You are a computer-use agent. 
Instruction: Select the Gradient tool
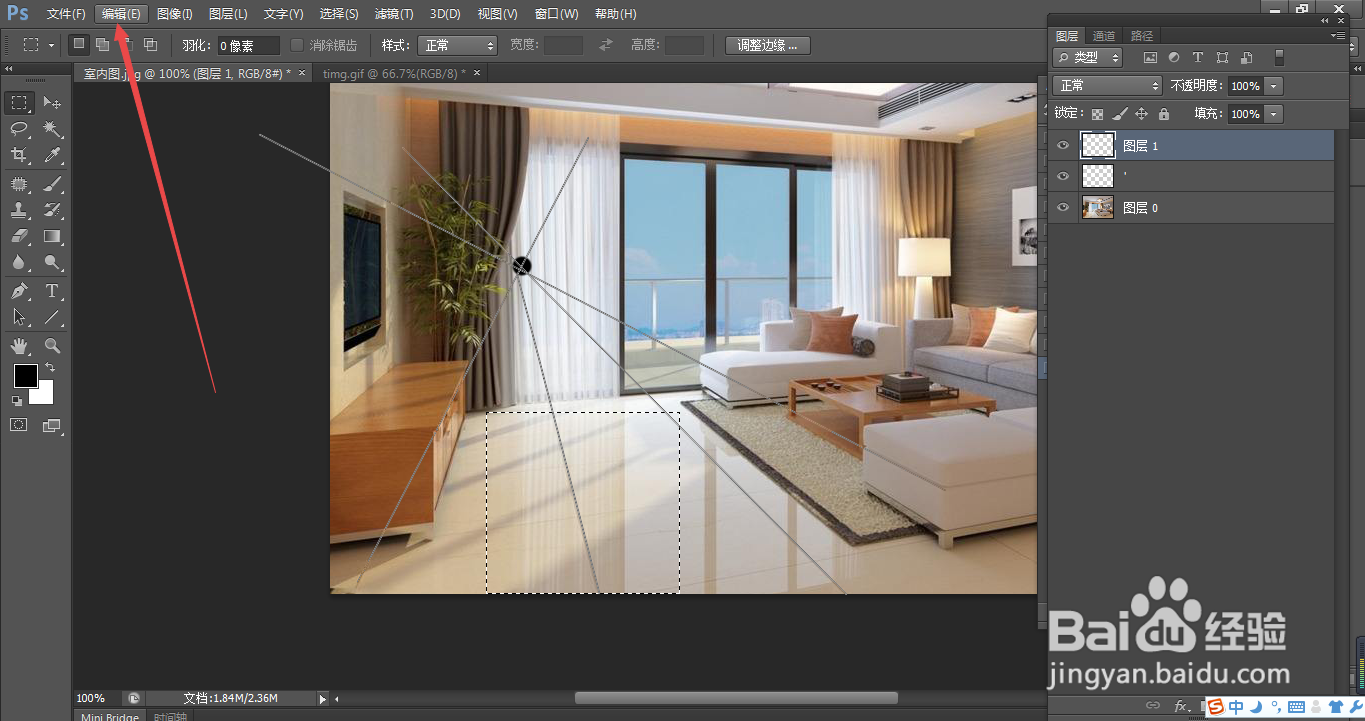pyautogui.click(x=52, y=236)
